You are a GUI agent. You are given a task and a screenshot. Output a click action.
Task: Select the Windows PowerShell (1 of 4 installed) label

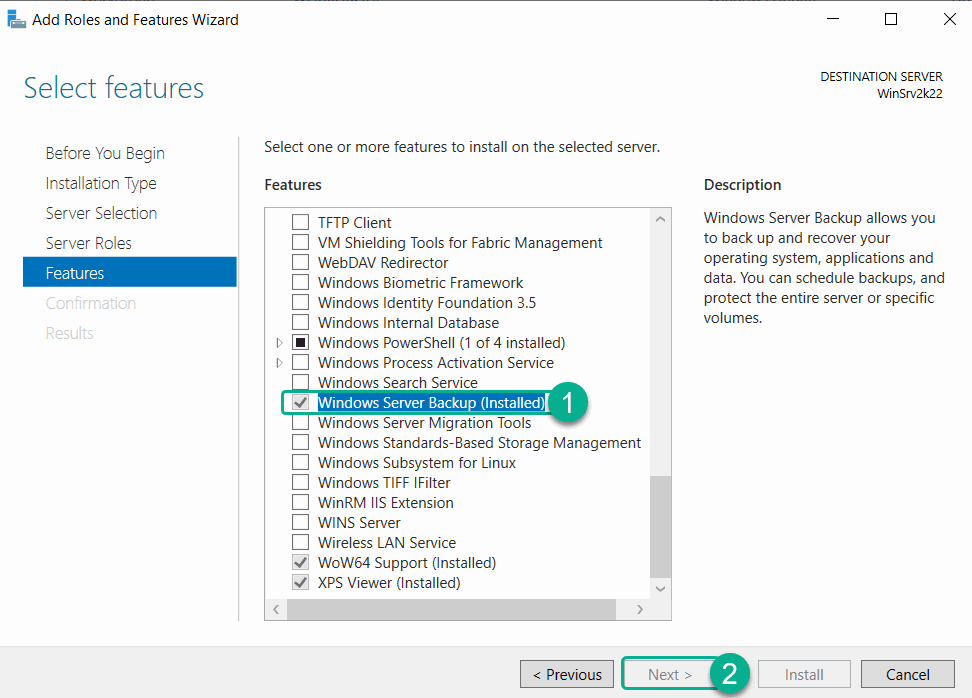tap(441, 343)
